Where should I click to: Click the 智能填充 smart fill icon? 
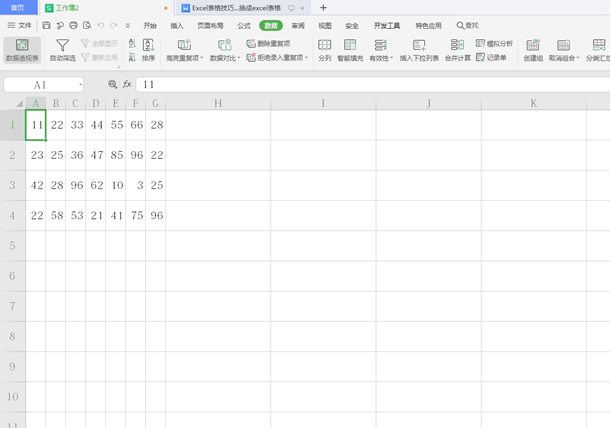(x=350, y=50)
